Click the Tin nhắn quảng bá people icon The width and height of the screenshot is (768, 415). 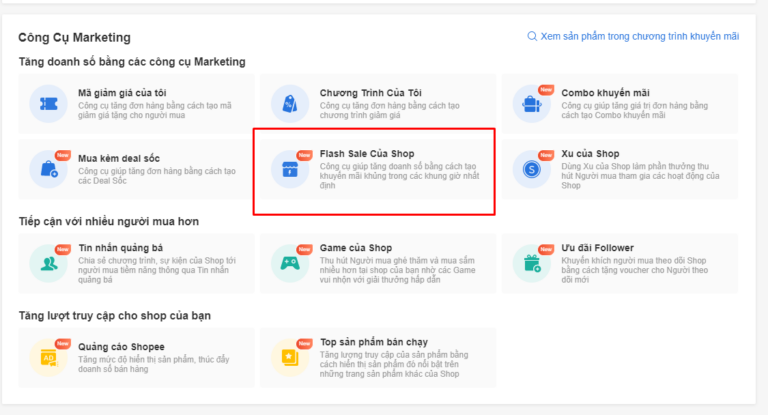tap(48, 264)
